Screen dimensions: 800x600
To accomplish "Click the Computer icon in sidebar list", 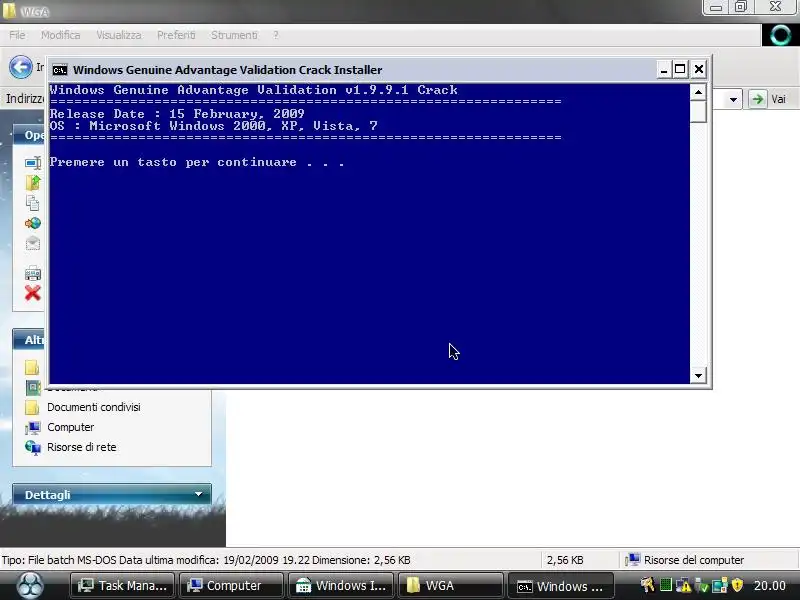I will click(33, 428).
